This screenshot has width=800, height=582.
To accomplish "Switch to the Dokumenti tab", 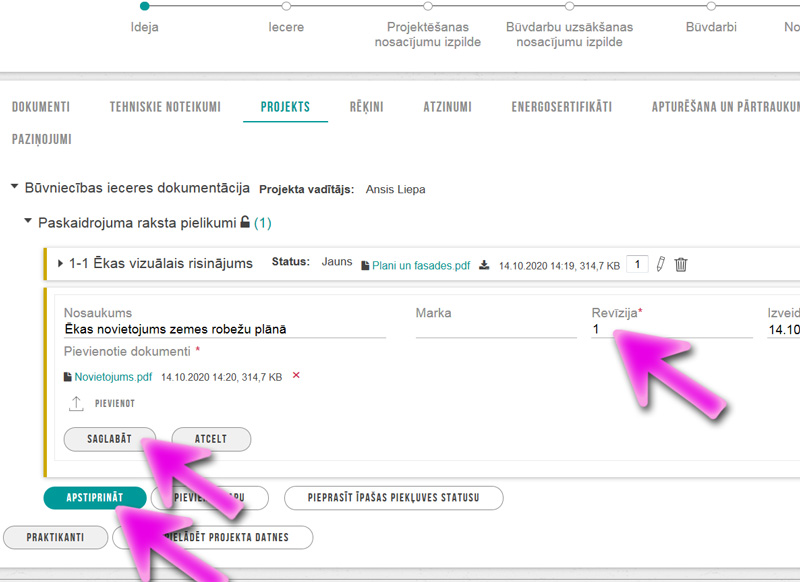I will click(40, 107).
